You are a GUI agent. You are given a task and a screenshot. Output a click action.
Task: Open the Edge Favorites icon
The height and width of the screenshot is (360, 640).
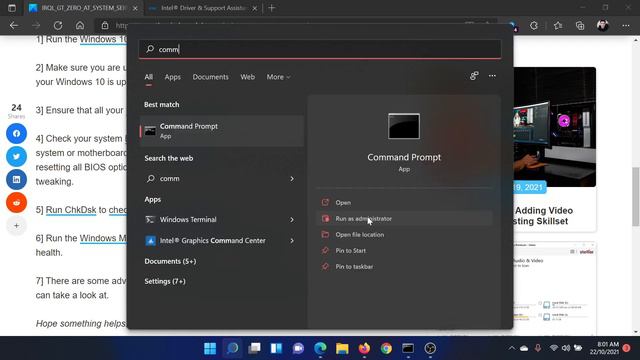[558, 25]
